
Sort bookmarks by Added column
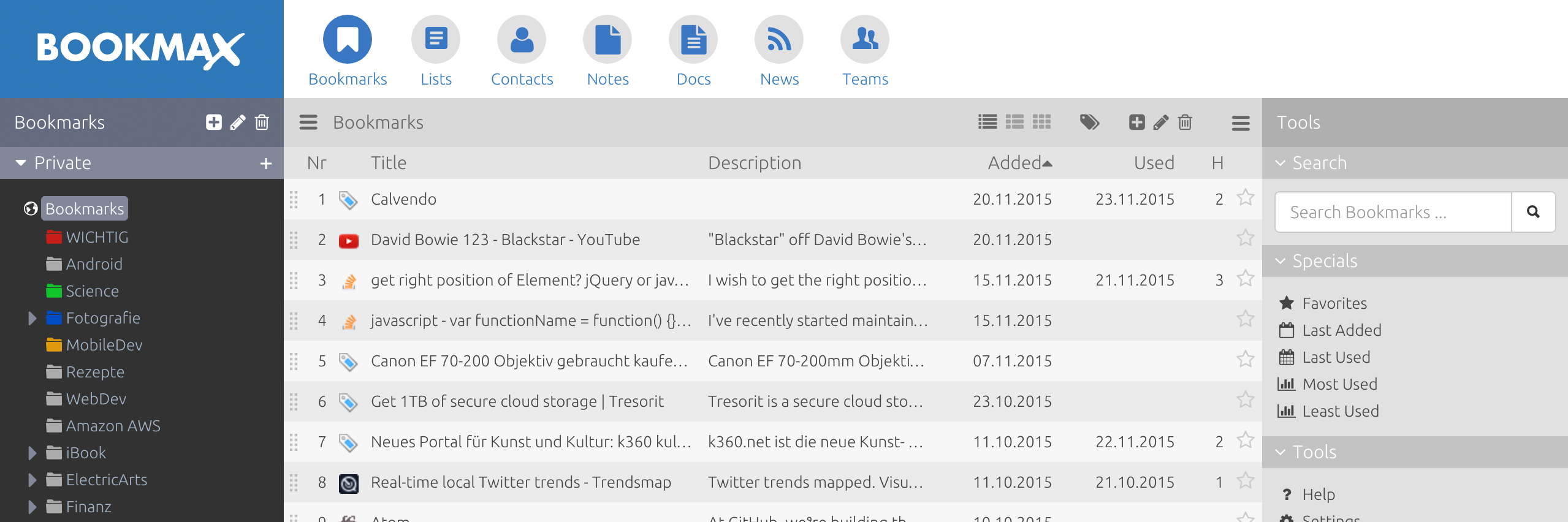pos(1019,163)
